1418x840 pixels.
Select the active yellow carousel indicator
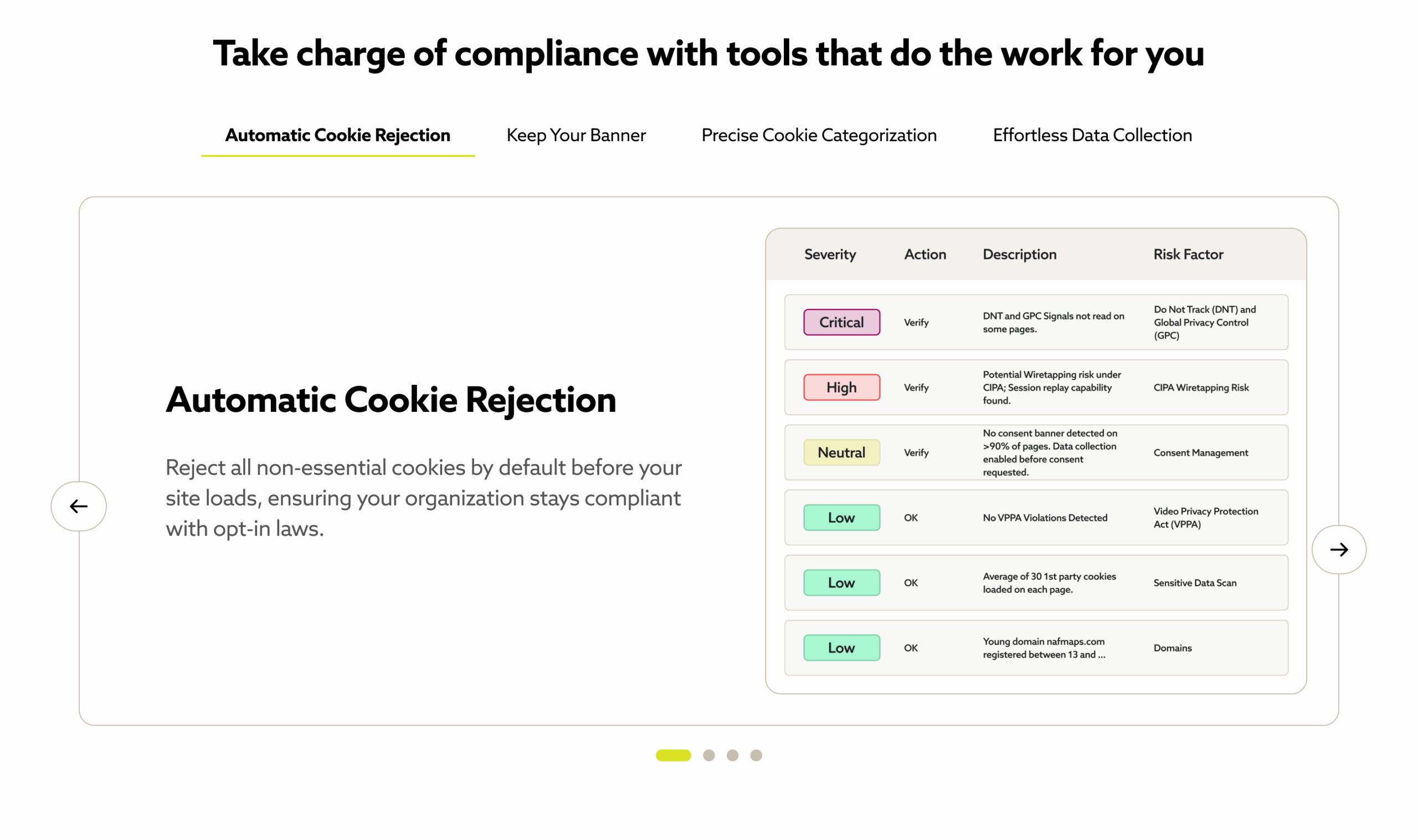tap(673, 755)
